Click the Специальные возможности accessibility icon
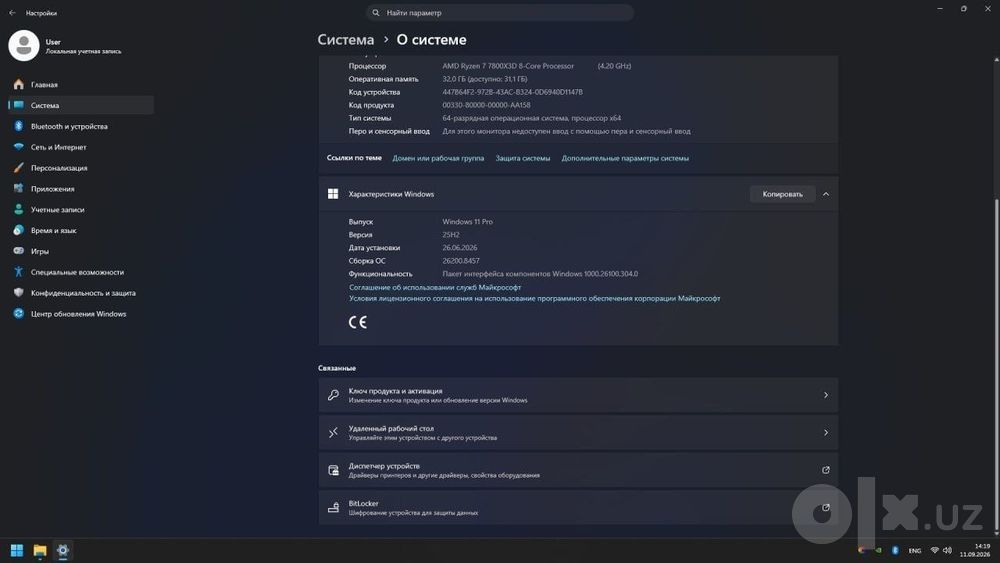 [18, 272]
